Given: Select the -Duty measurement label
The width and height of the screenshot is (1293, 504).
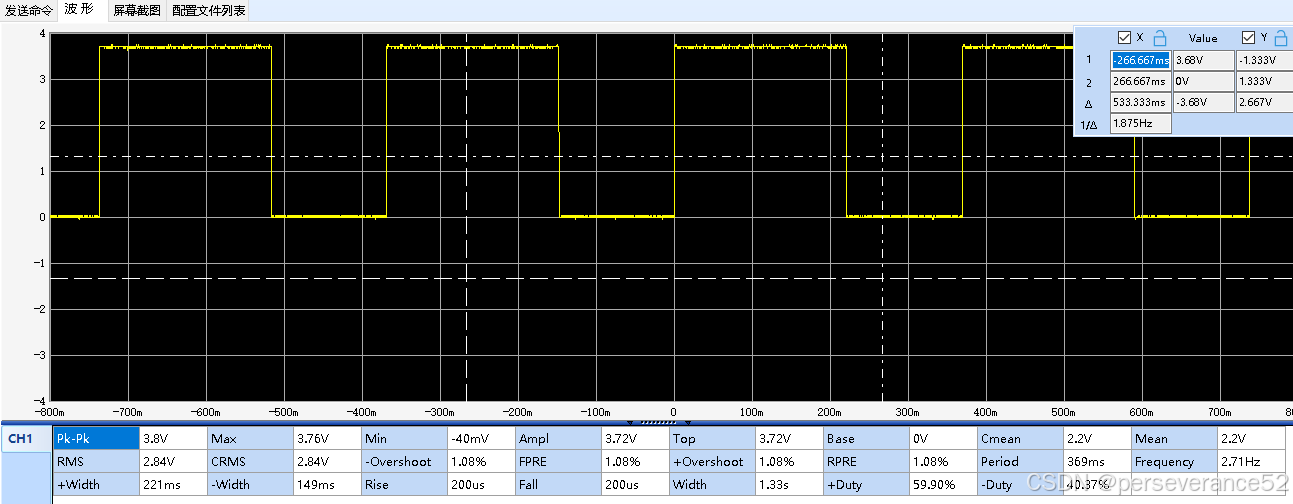Looking at the screenshot, I should [x=1020, y=484].
